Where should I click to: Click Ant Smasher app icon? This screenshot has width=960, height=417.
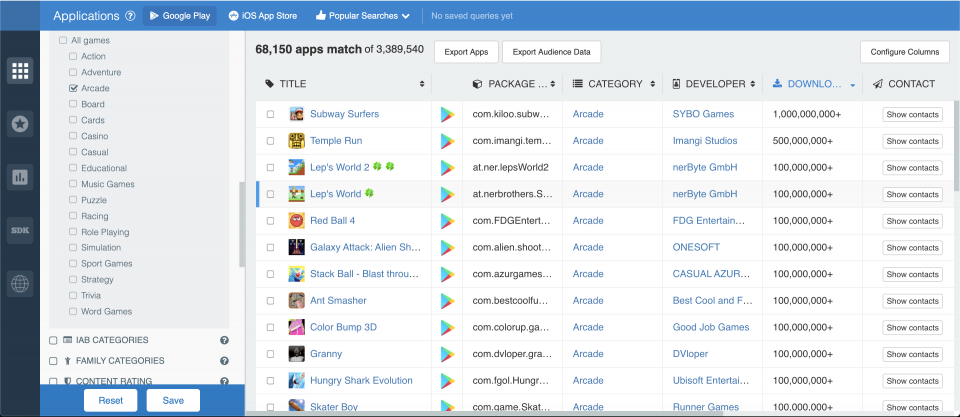(296, 301)
